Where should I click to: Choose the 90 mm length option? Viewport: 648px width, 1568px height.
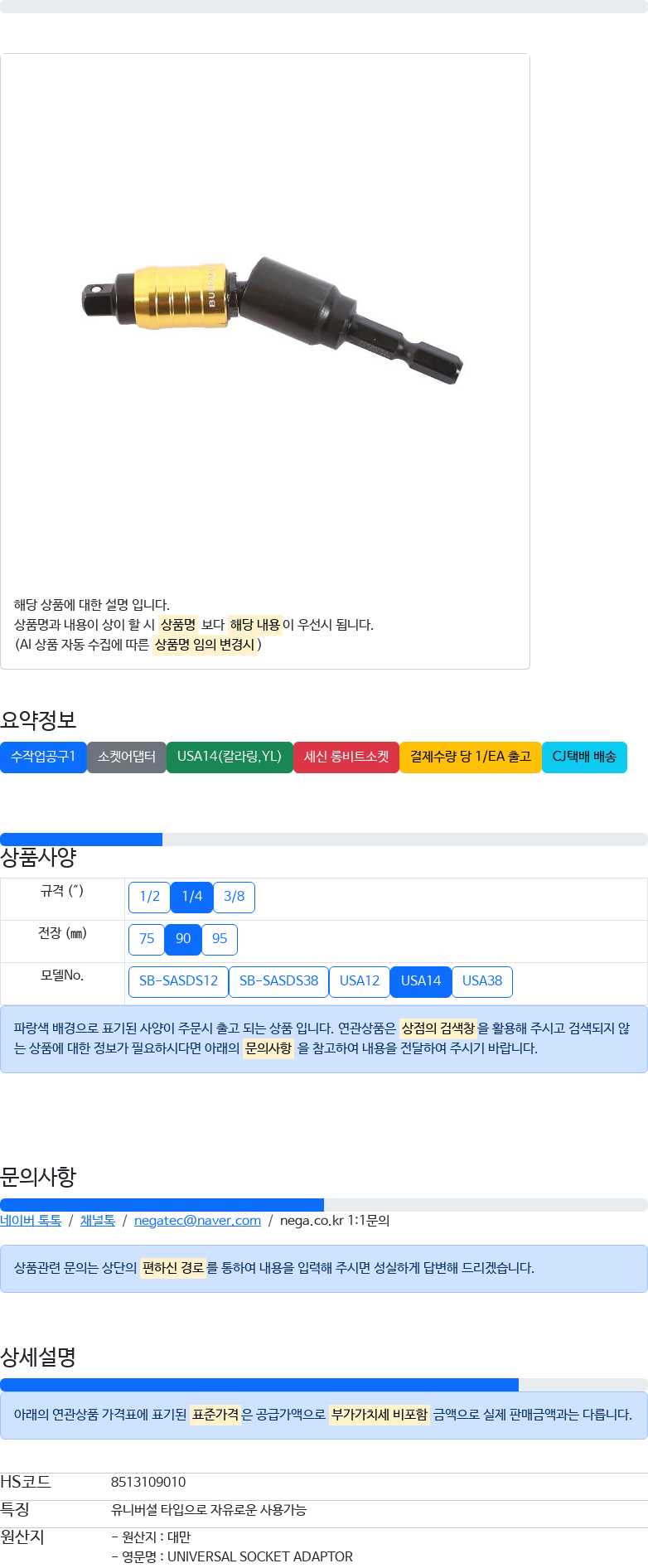coord(183,939)
